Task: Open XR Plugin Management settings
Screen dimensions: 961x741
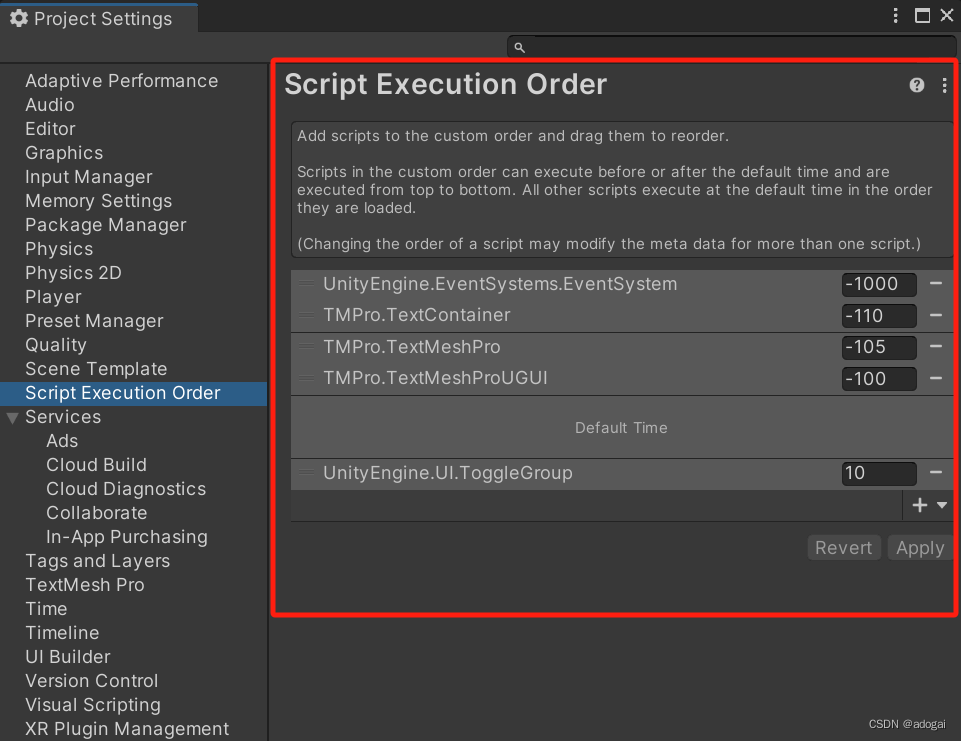Action: 127,729
